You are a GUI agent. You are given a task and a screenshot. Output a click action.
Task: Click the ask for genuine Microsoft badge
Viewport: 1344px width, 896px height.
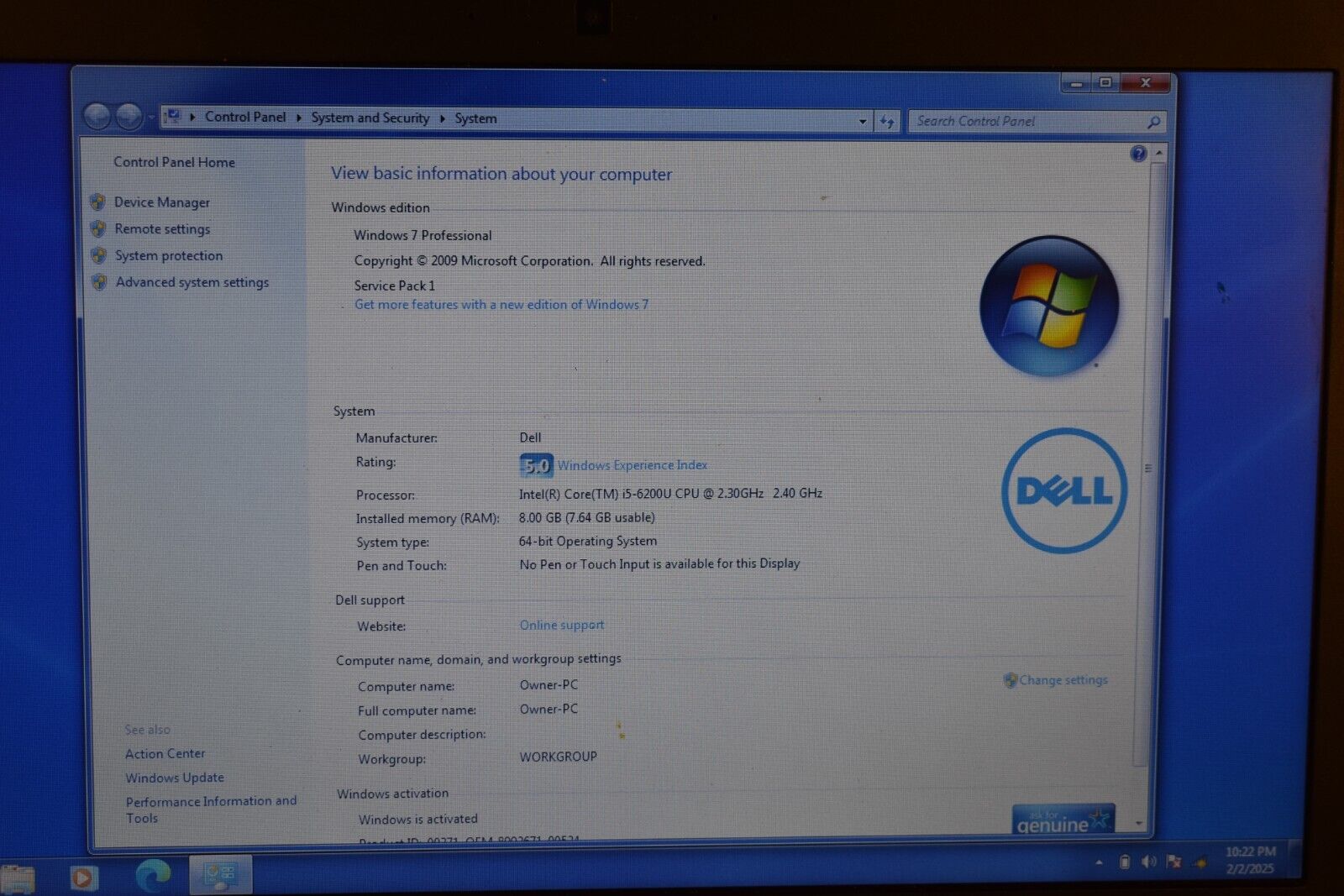tap(1063, 819)
